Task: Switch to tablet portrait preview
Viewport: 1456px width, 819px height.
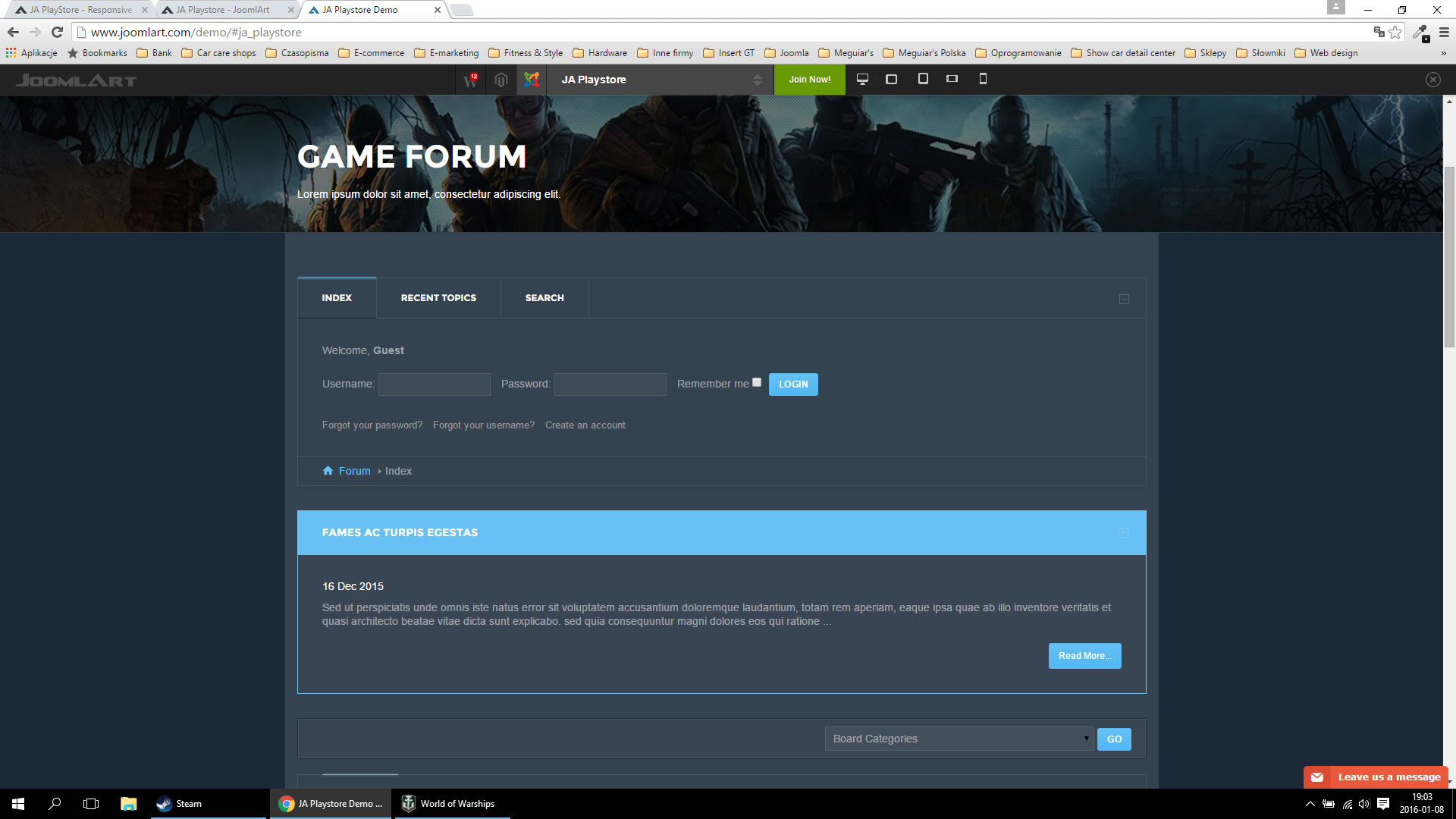Action: 923,79
